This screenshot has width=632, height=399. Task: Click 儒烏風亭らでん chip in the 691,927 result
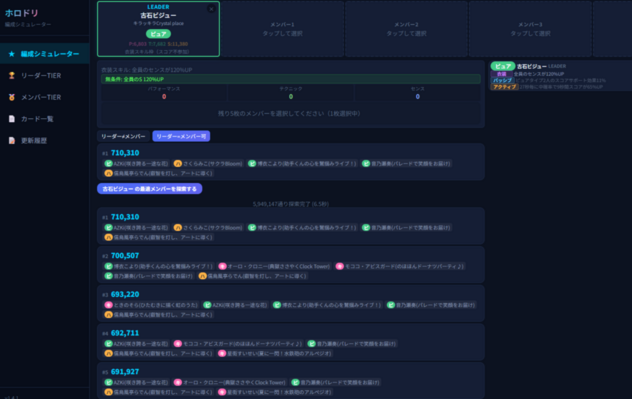[159, 392]
